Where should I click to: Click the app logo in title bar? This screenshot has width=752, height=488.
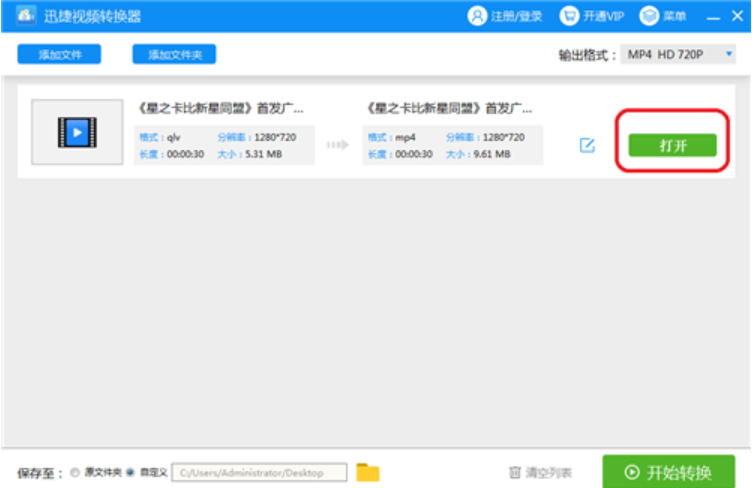coord(26,16)
